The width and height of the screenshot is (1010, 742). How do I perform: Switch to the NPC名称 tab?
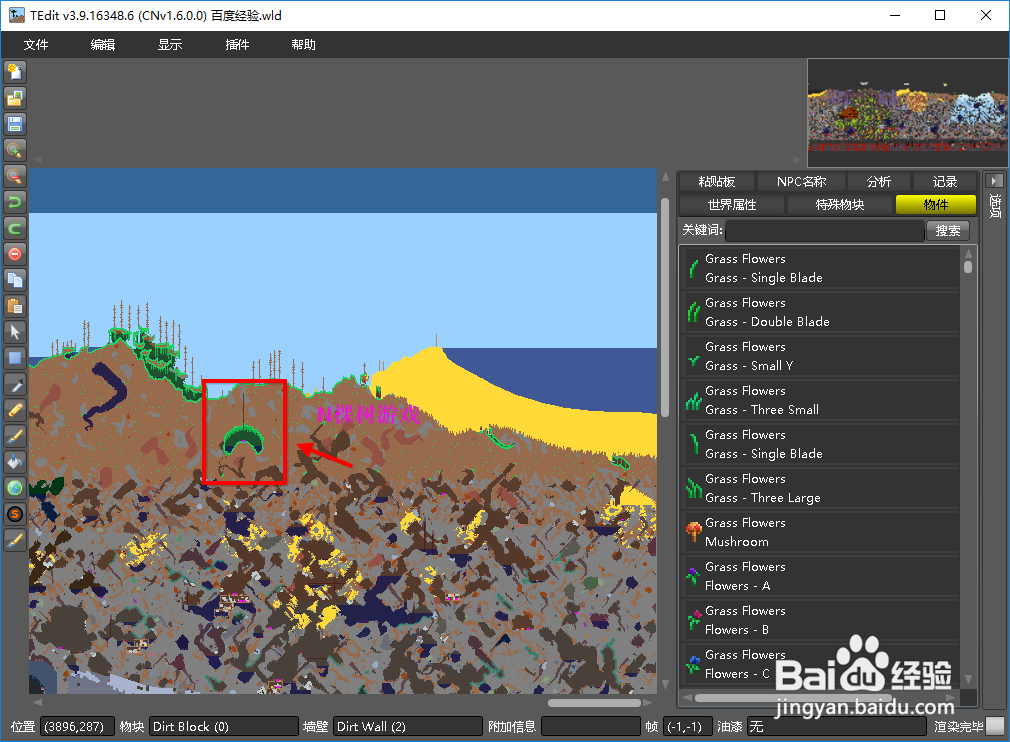pos(801,182)
